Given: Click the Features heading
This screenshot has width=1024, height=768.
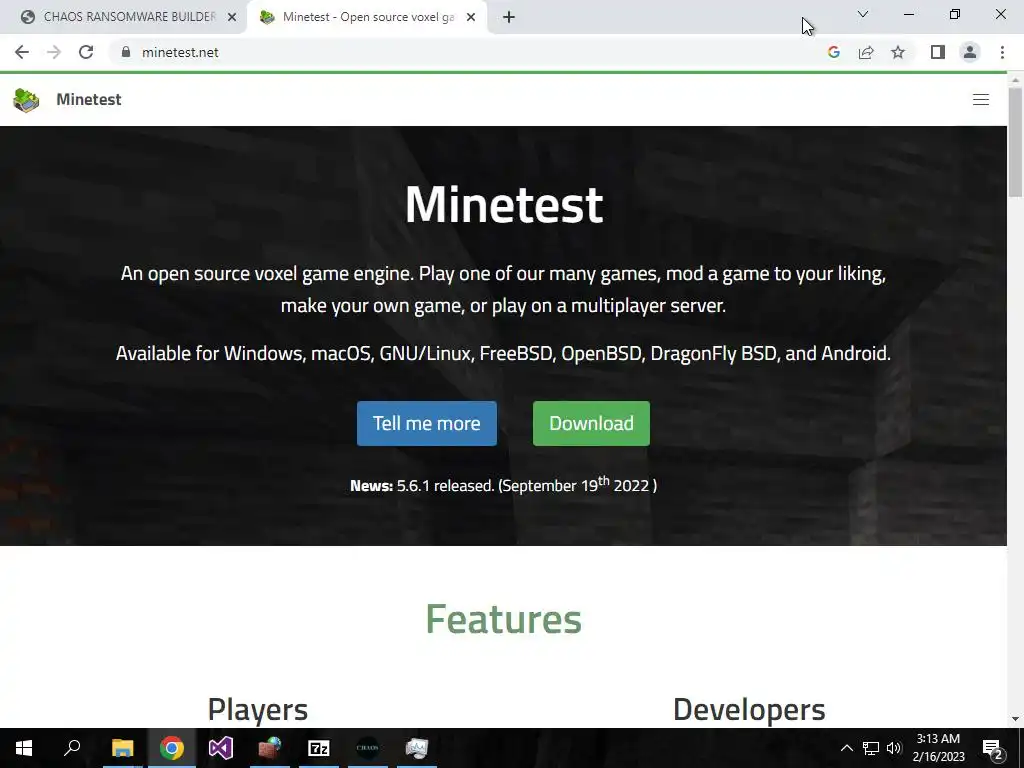Looking at the screenshot, I should (503, 618).
